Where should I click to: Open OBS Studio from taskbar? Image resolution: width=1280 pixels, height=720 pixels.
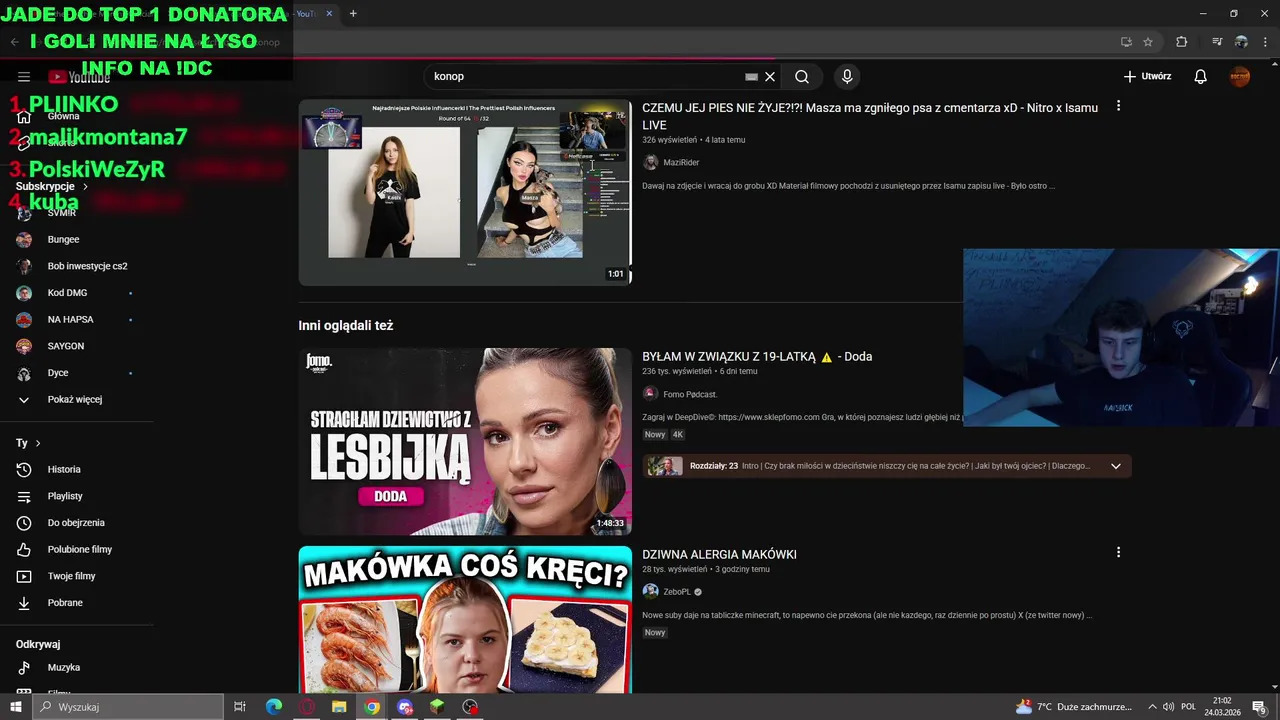pyautogui.click(x=470, y=707)
